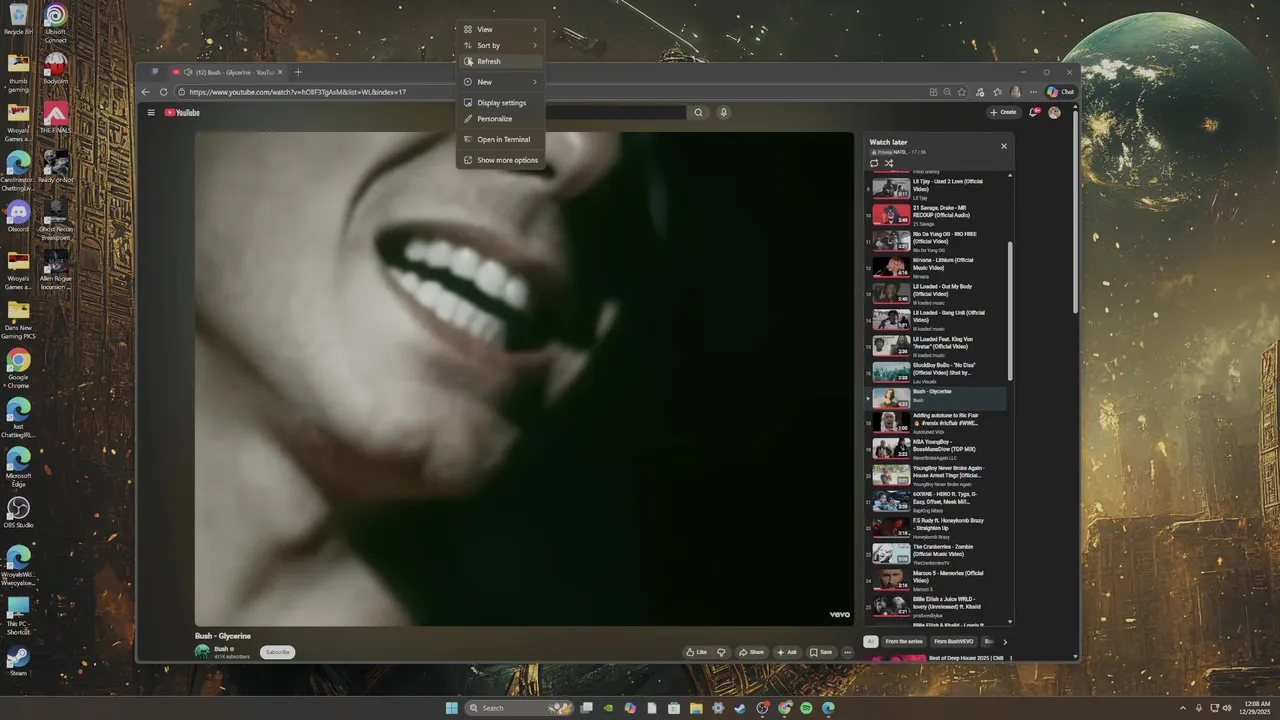Click the Share button under video
The width and height of the screenshot is (1280, 720).
pyautogui.click(x=752, y=652)
